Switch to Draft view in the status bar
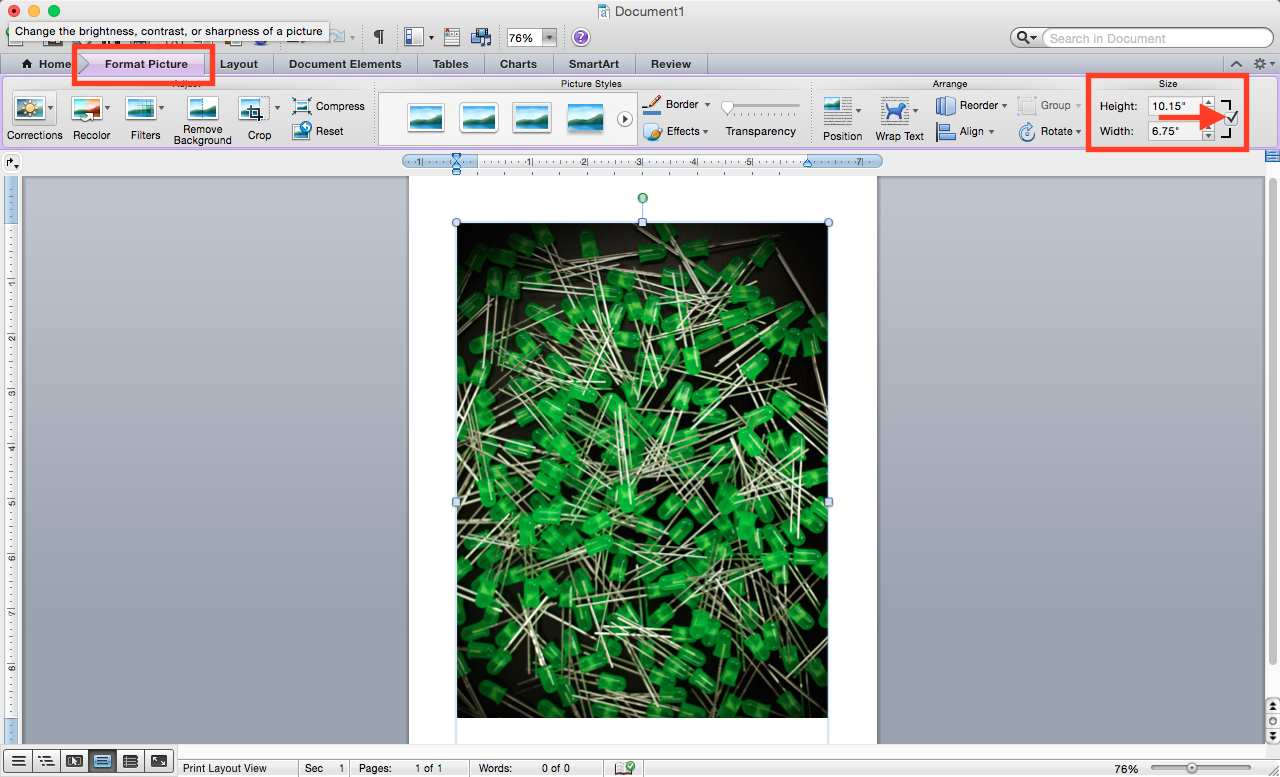Image resolution: width=1280 pixels, height=777 pixels. [18, 761]
